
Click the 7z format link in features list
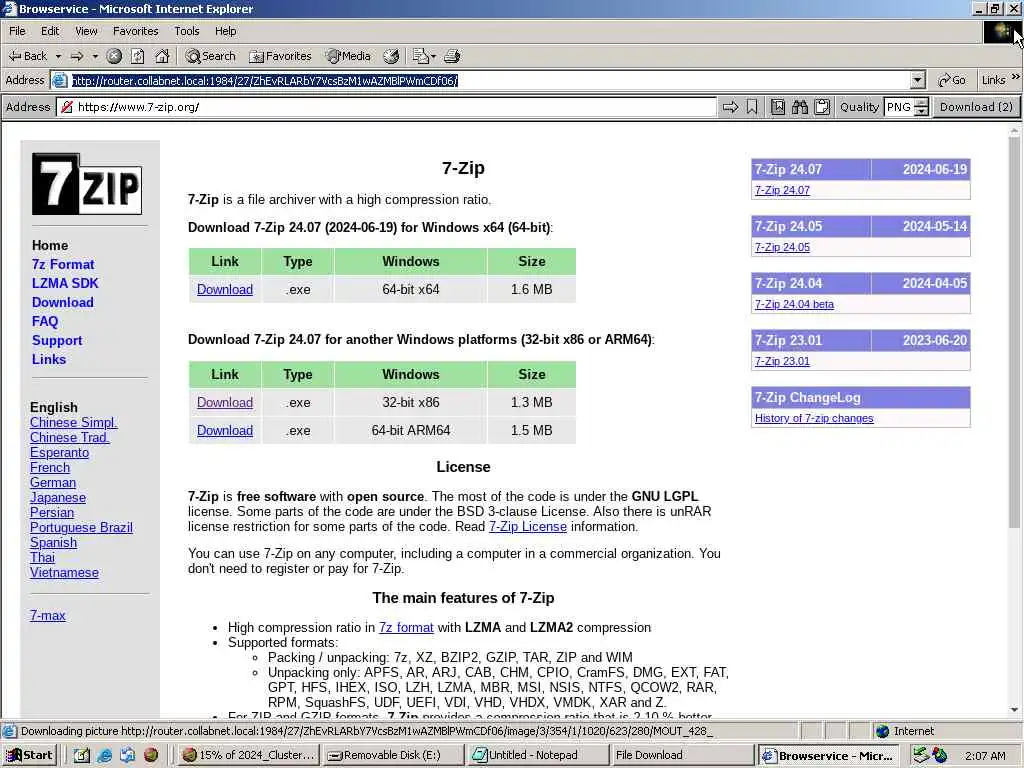click(406, 628)
